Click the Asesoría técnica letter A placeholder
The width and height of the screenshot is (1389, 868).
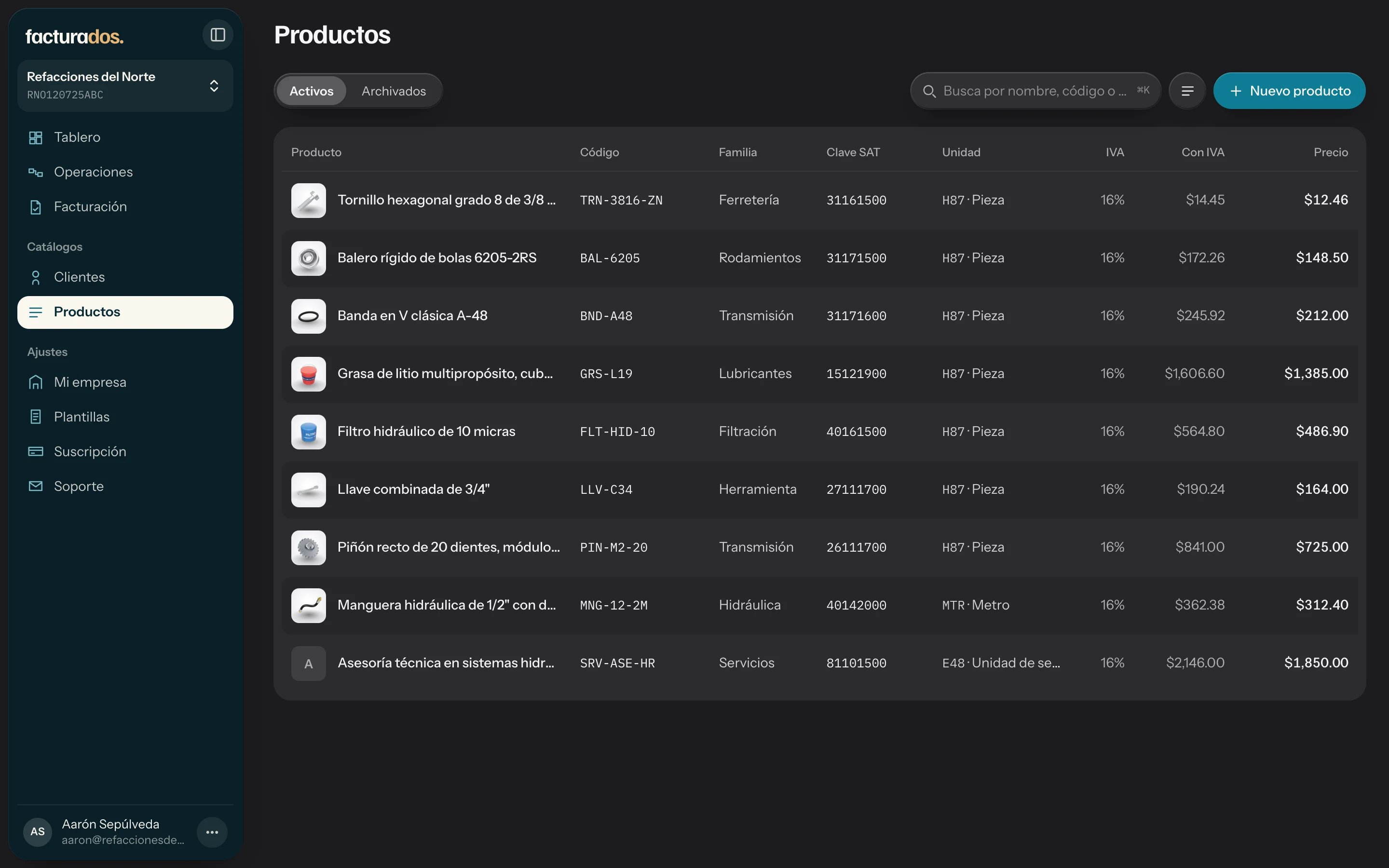[309, 664]
